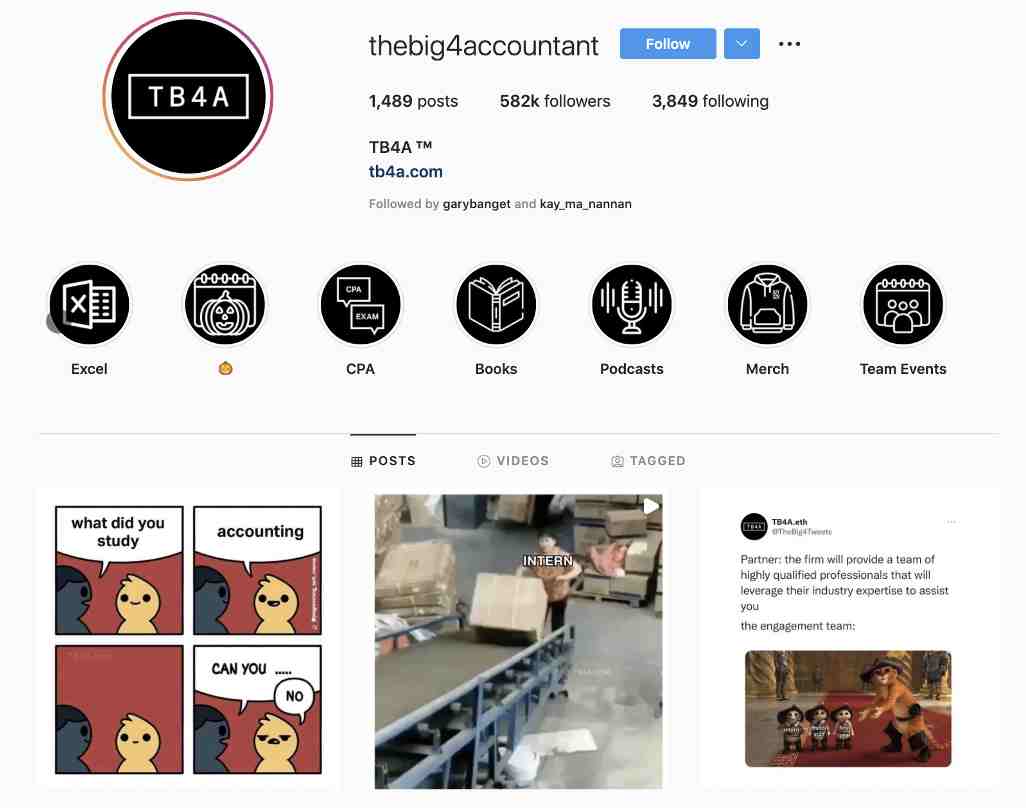Visit the tb4a.com website link

(x=406, y=171)
